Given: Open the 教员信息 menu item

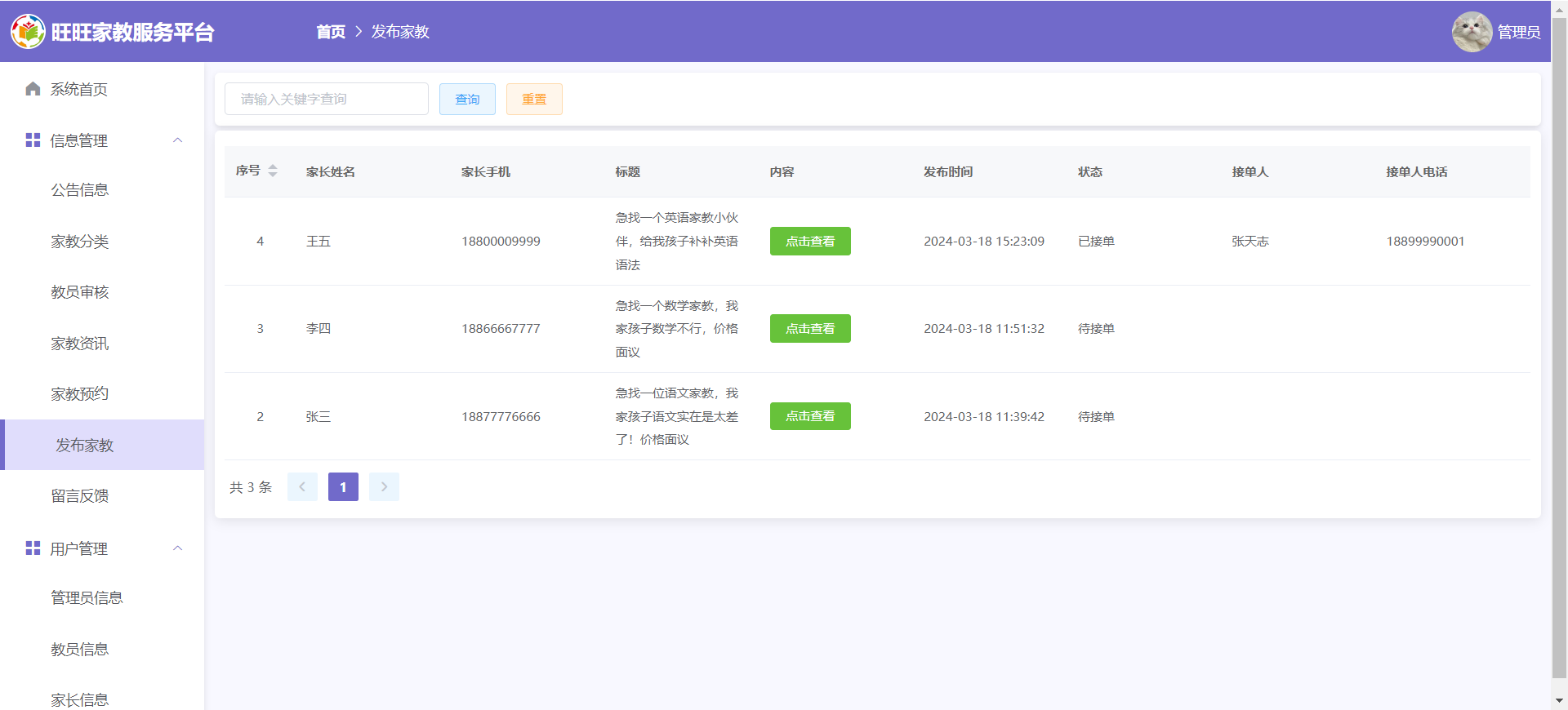Looking at the screenshot, I should (x=102, y=650).
